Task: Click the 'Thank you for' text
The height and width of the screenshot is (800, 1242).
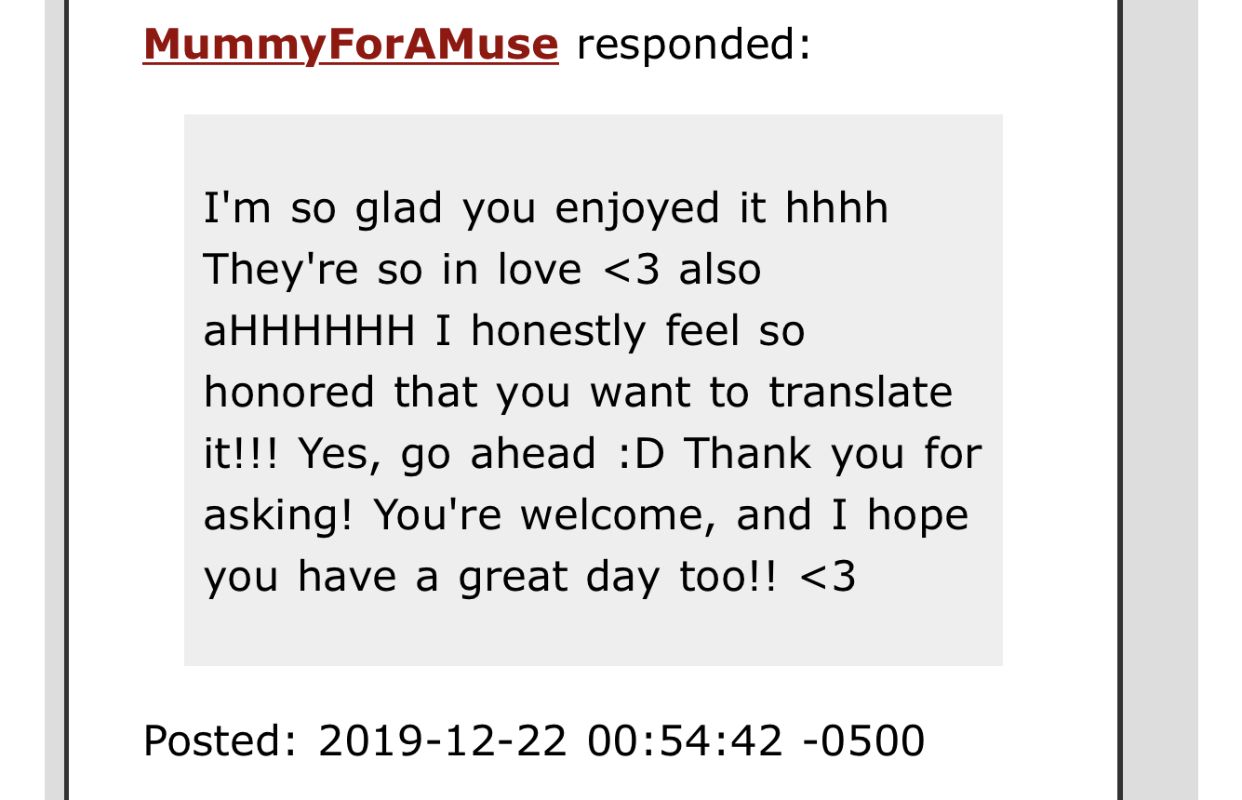Action: point(833,453)
